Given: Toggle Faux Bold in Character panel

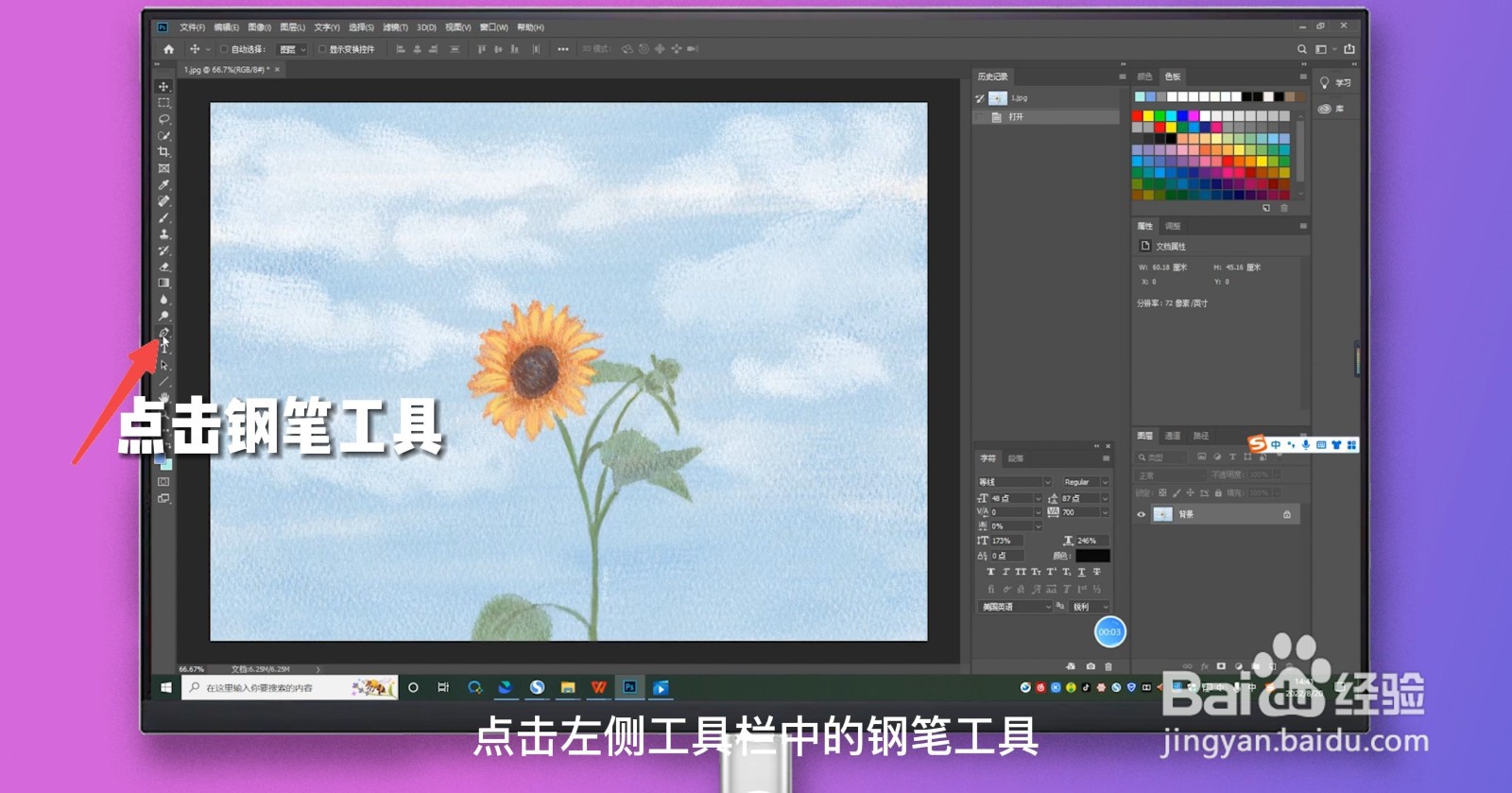Looking at the screenshot, I should click(990, 572).
